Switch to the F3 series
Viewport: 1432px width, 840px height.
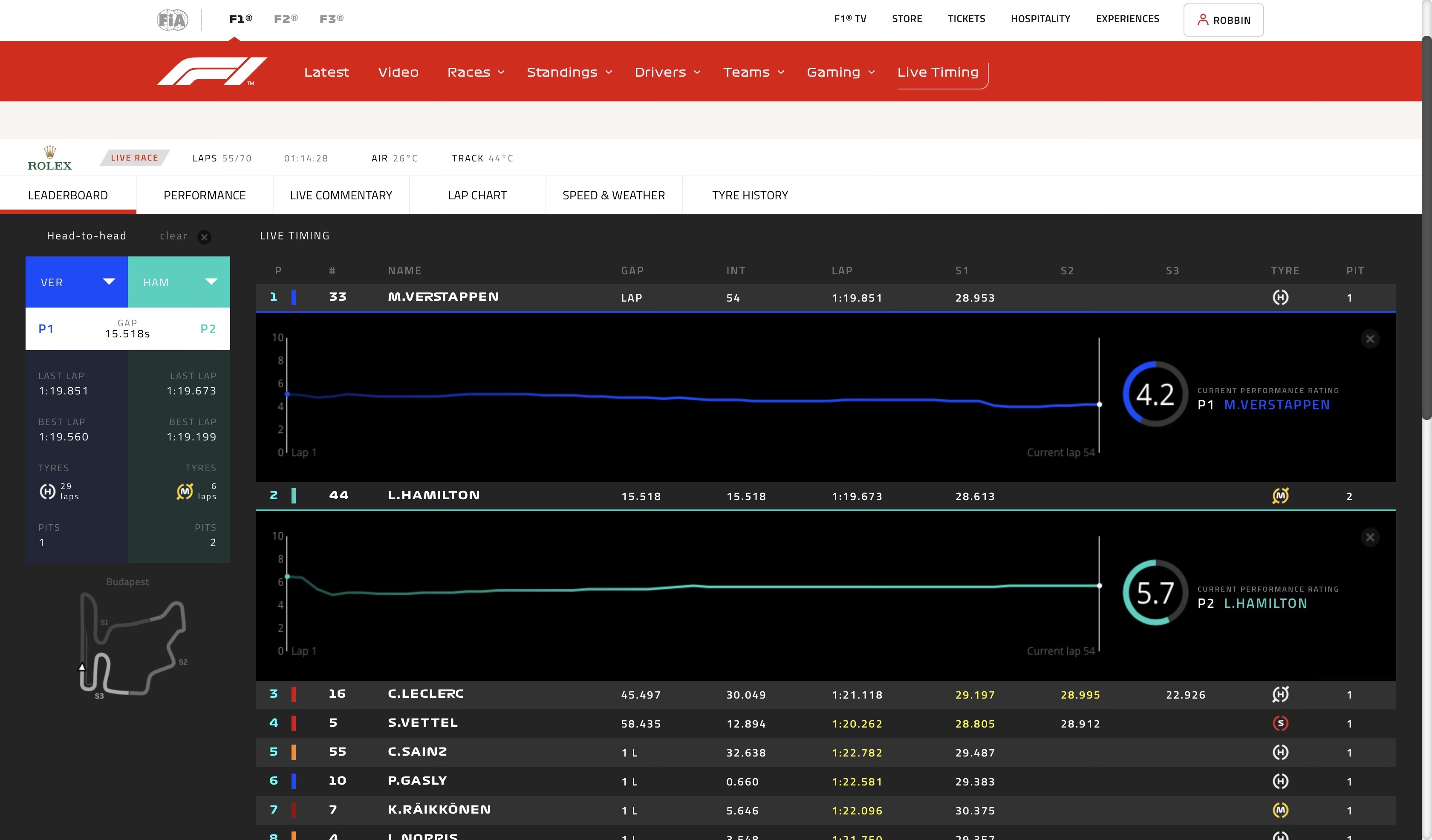pyautogui.click(x=331, y=19)
